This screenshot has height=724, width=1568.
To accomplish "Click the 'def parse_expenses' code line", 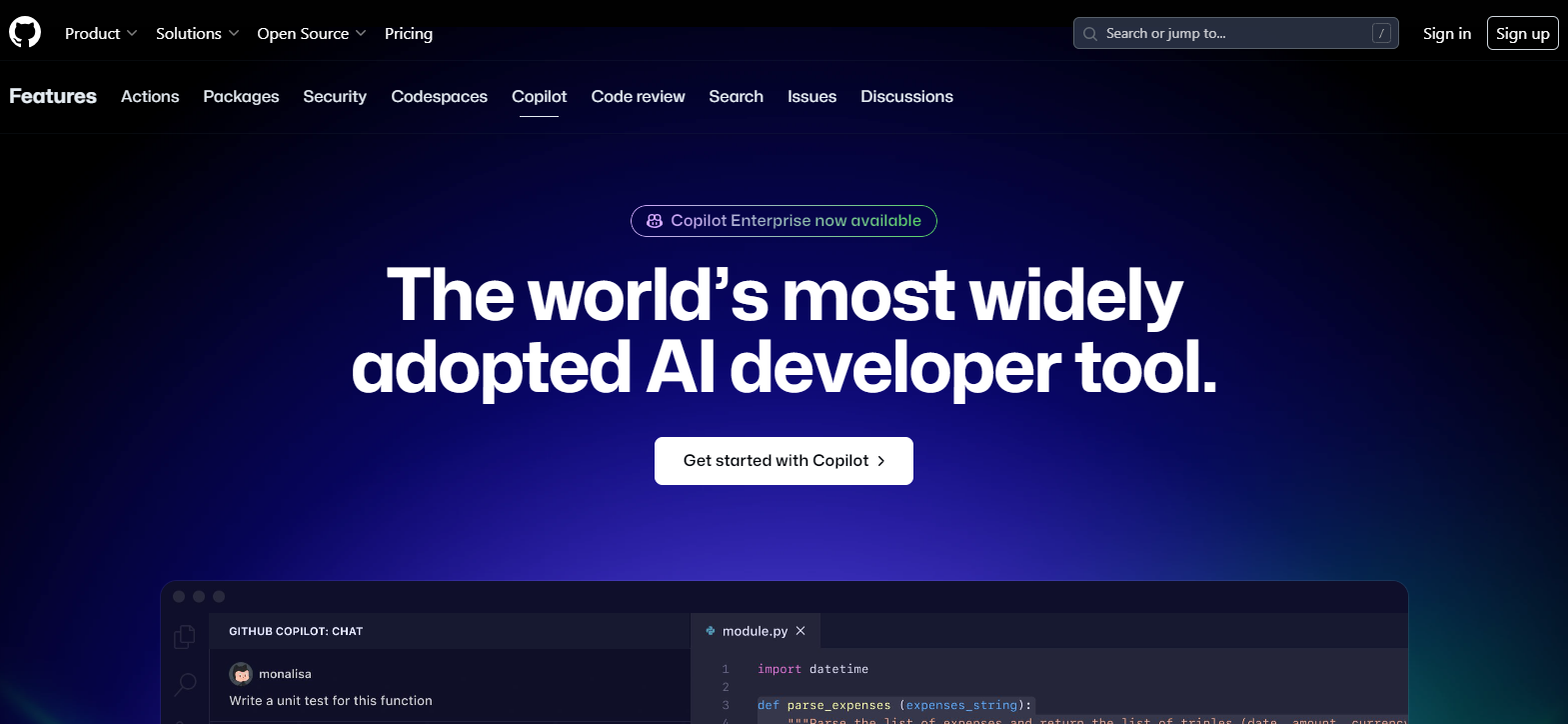I will coord(894,705).
